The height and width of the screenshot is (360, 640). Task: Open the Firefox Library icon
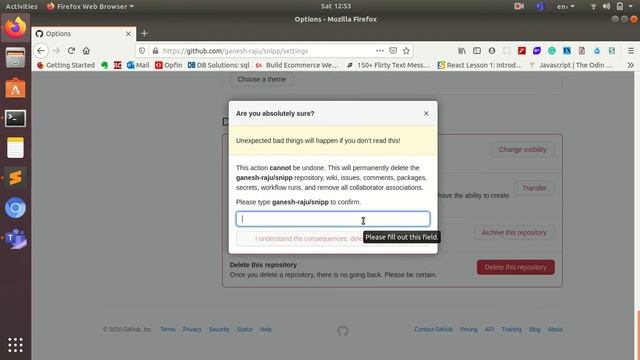[x=462, y=51]
